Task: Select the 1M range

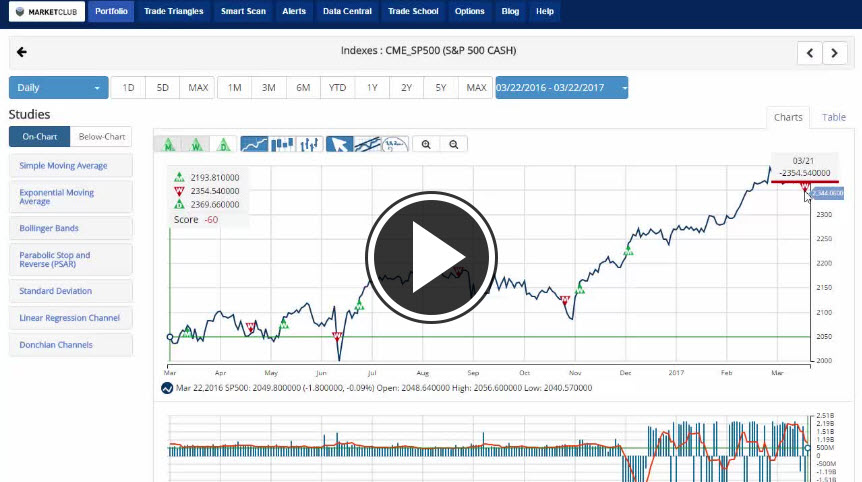Action: 235,88
